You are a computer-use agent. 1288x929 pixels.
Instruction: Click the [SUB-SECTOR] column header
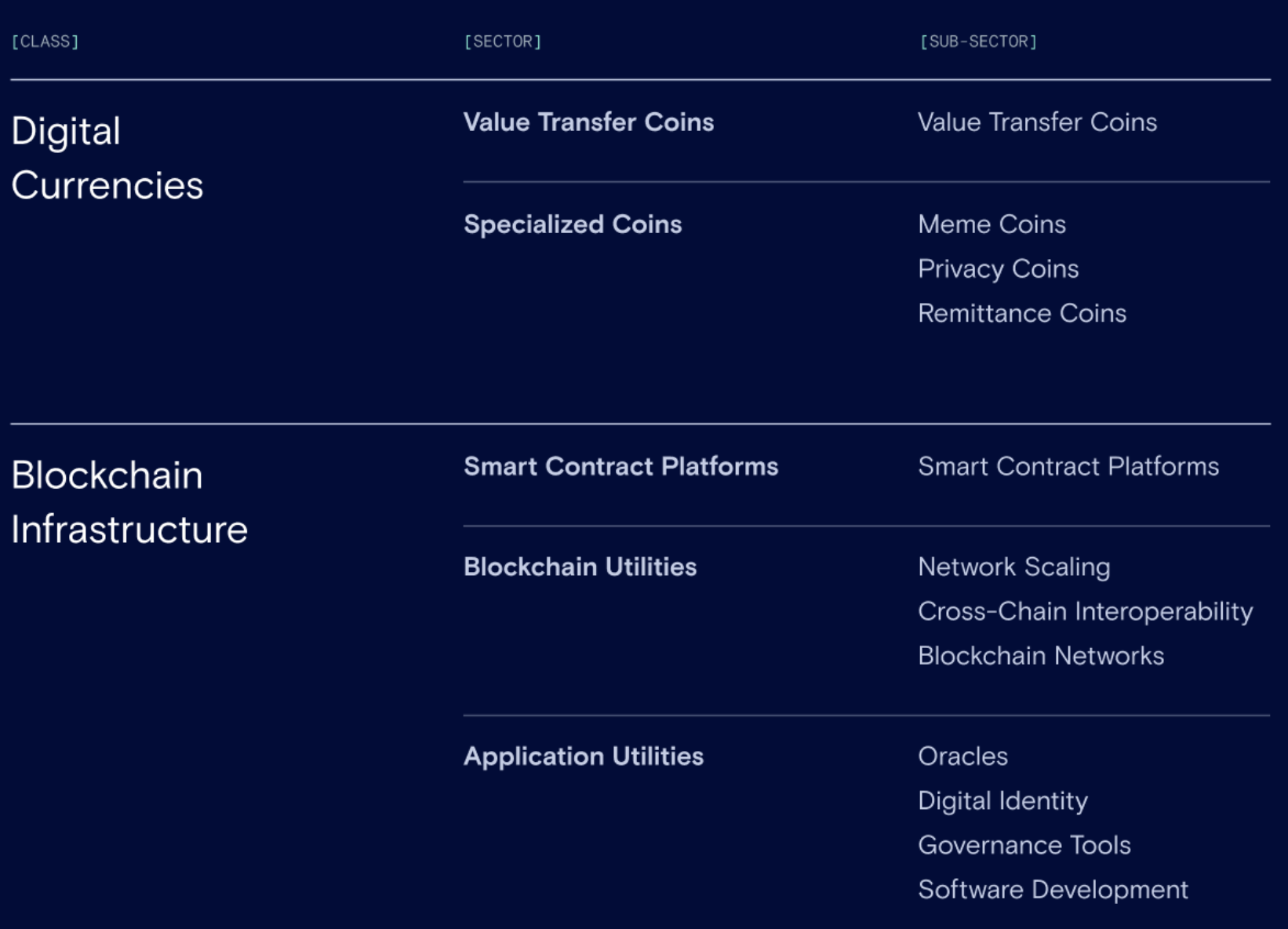click(x=978, y=42)
